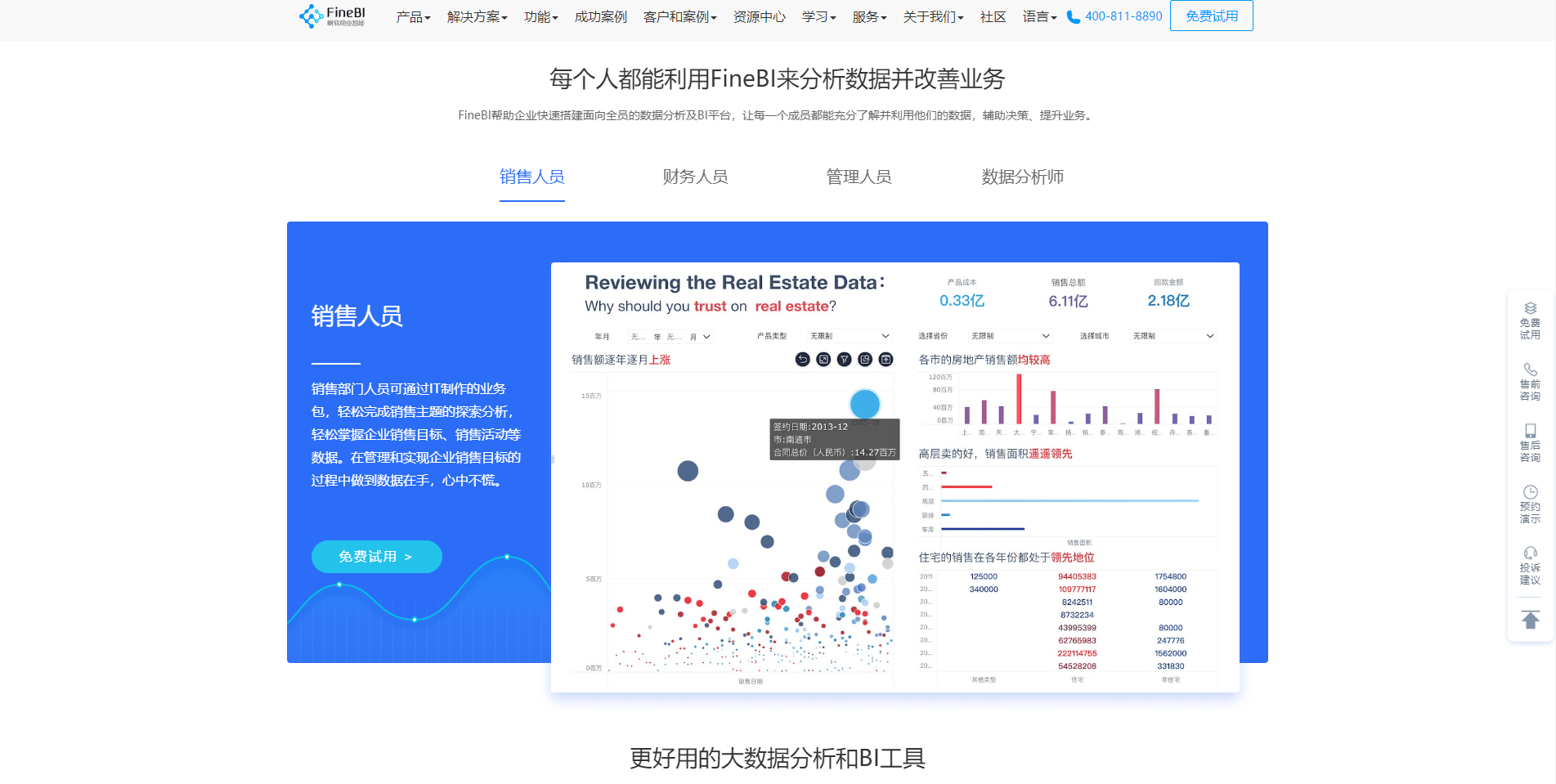The image size is (1556, 784).
Task: Switch to the 管理人员 tab
Action: 859,177
